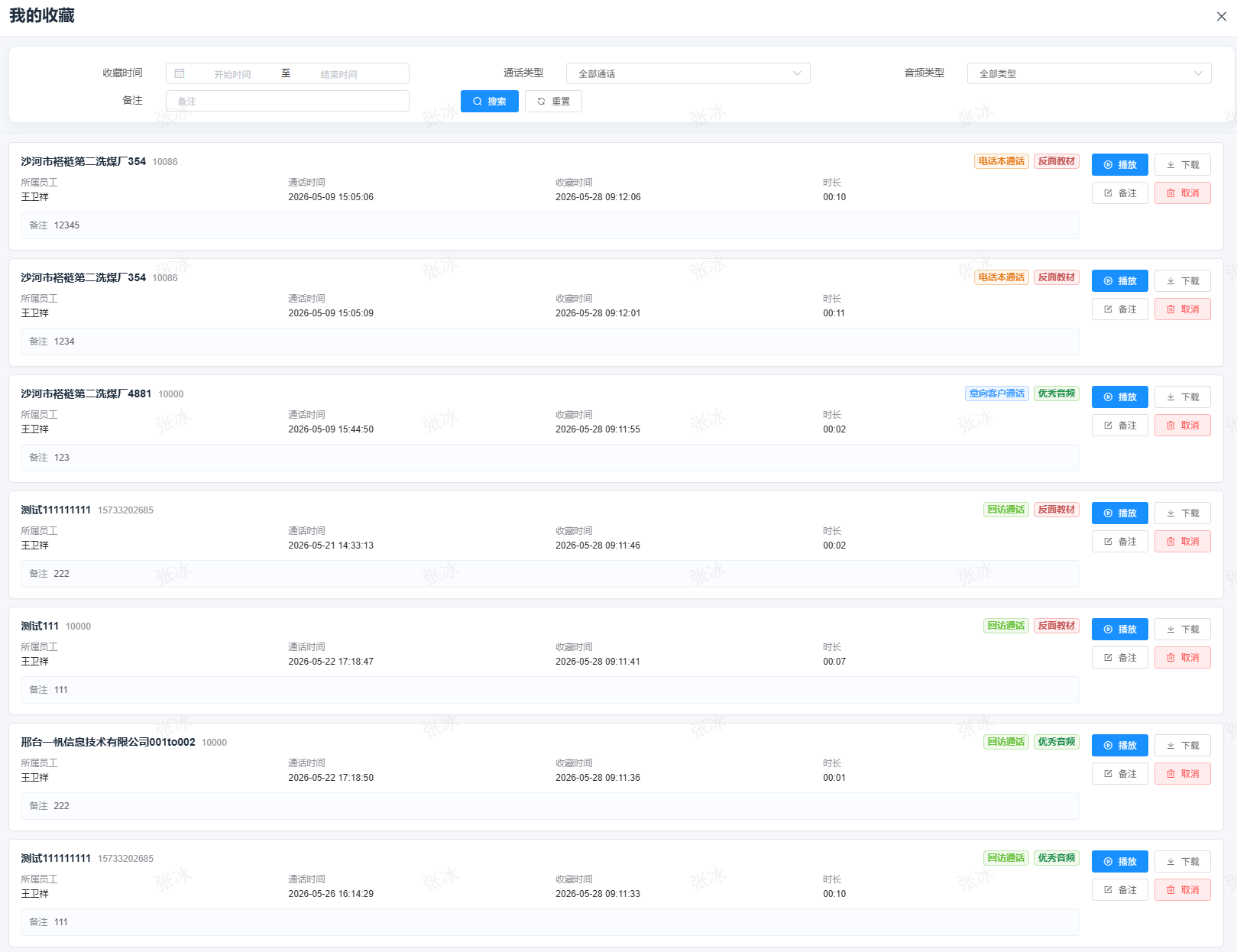The width and height of the screenshot is (1237, 952).
Task: Play the 邢台一帆信息技术有限公司 recording
Action: tap(1119, 745)
